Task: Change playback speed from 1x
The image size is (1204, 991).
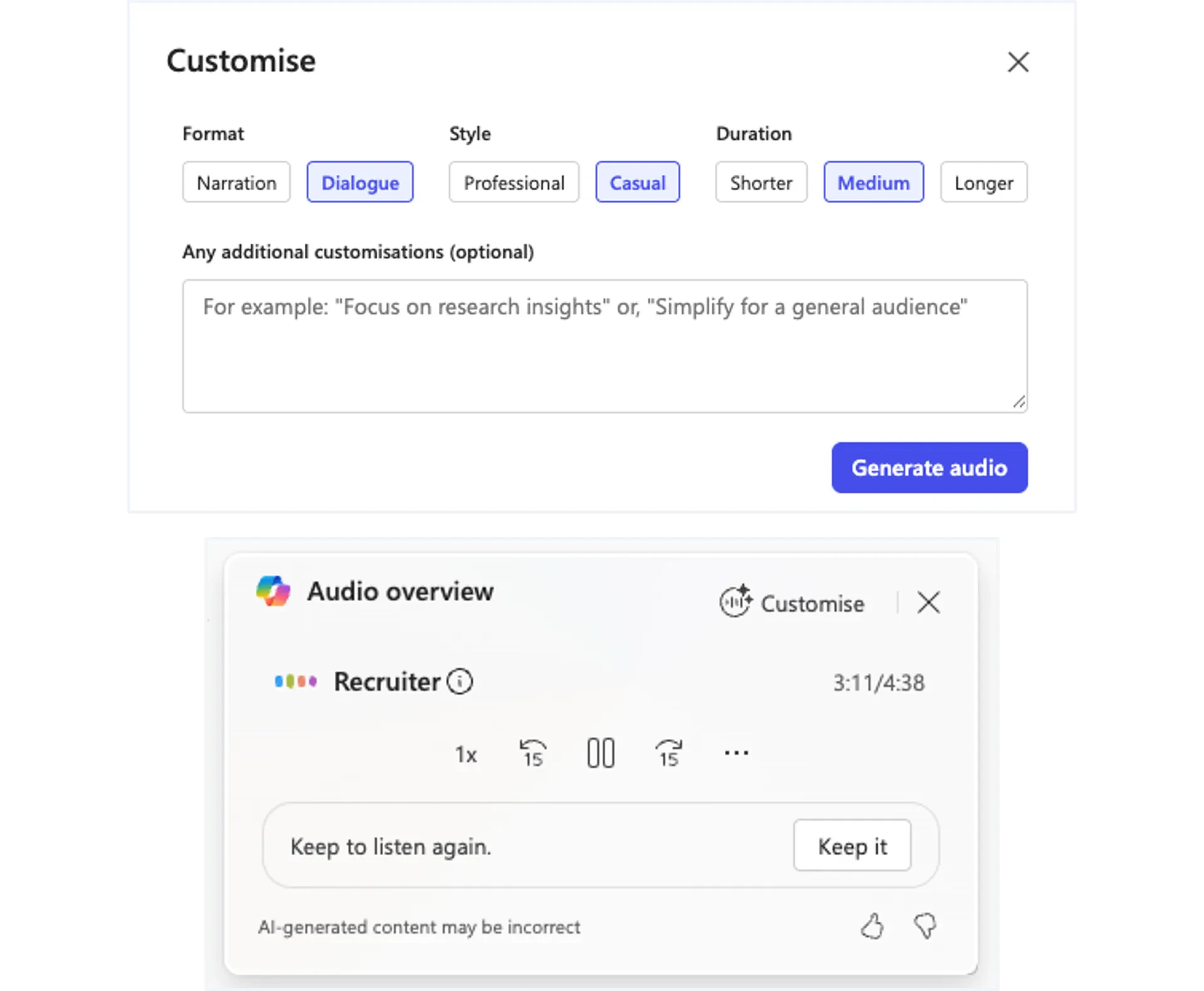Action: 467,754
